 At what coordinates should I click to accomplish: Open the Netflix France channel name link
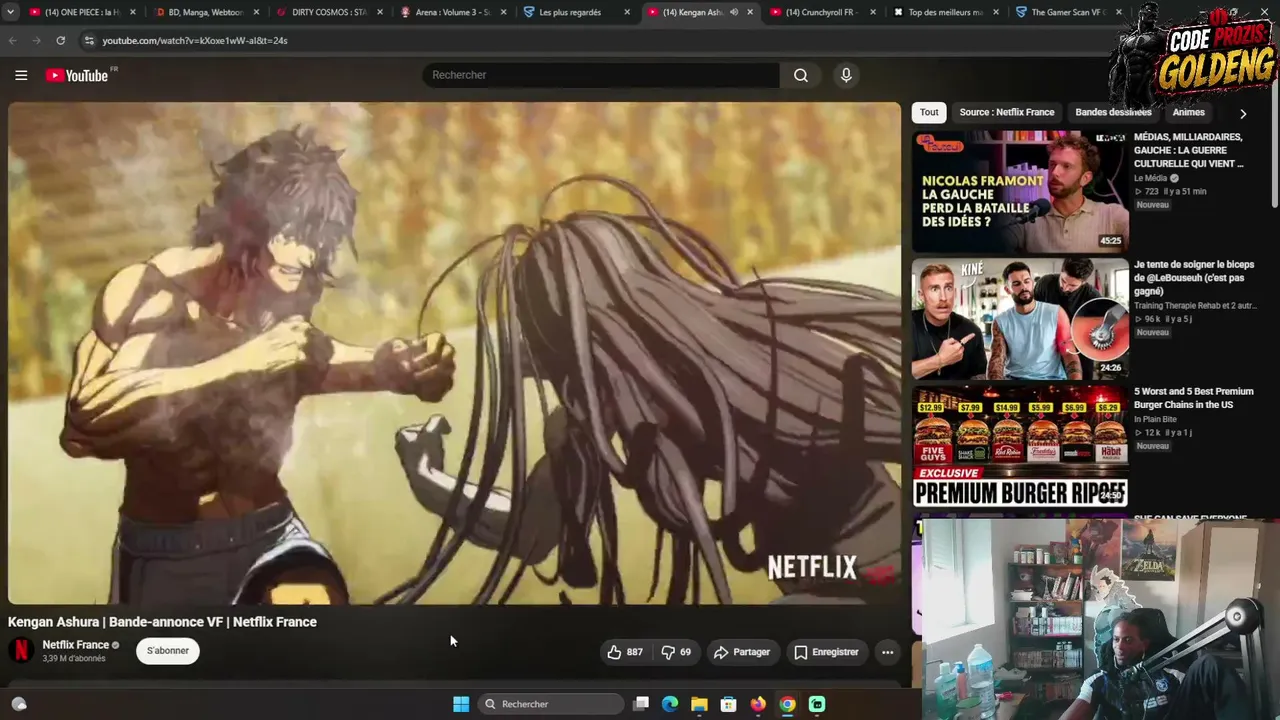[x=75, y=645]
